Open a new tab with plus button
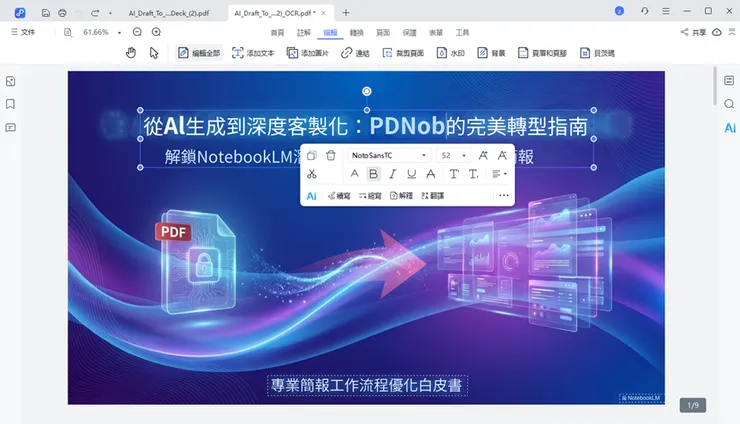The width and height of the screenshot is (740, 424). pos(346,13)
